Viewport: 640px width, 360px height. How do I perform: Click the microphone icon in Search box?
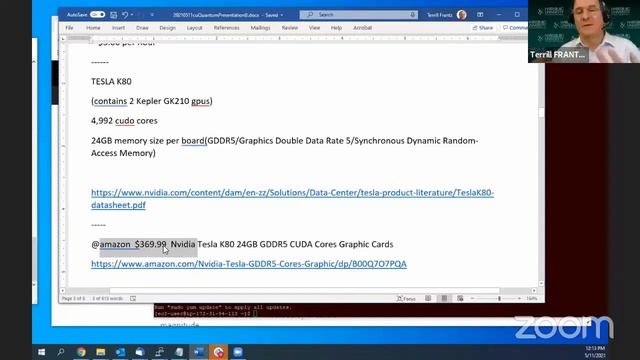pyautogui.click(x=412, y=15)
